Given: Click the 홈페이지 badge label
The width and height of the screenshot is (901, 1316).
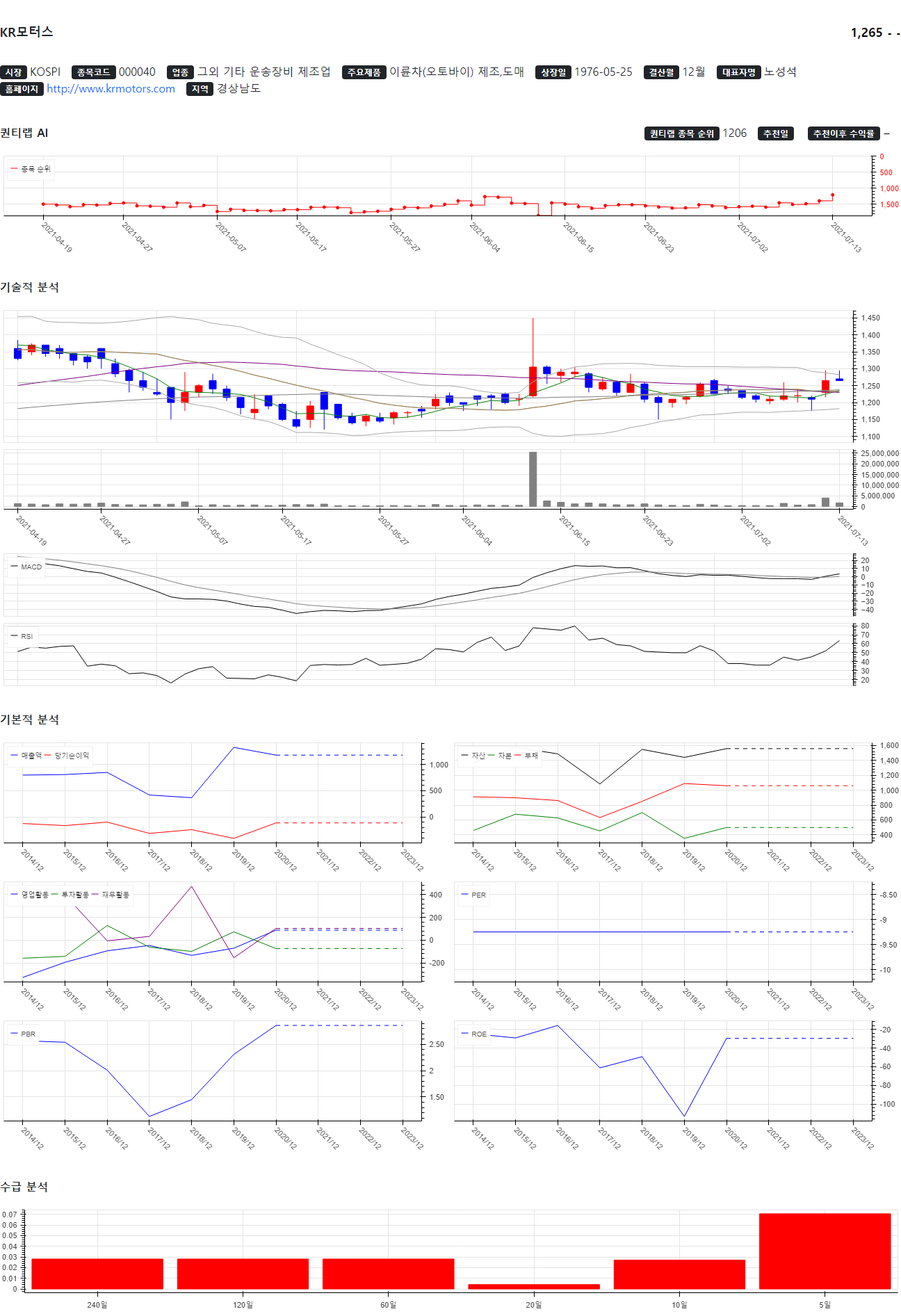Looking at the screenshot, I should [x=22, y=89].
